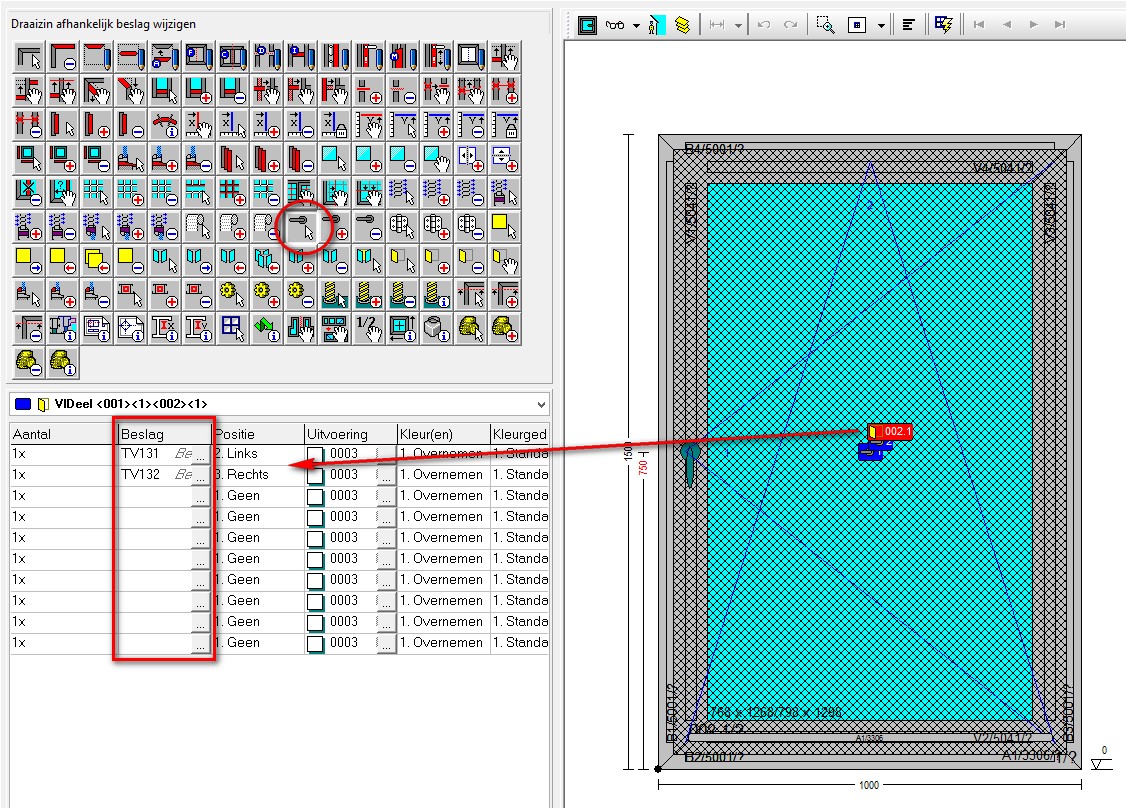1126x808 pixels.
Task: Click the Kleur(en) column header
Action: (x=444, y=434)
